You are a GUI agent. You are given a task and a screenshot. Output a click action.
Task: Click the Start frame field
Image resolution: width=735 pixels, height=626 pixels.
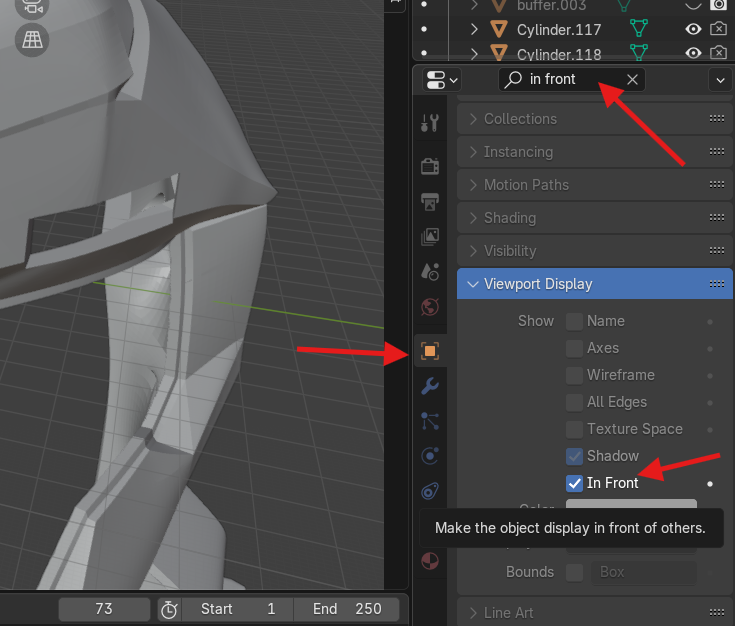click(238, 609)
